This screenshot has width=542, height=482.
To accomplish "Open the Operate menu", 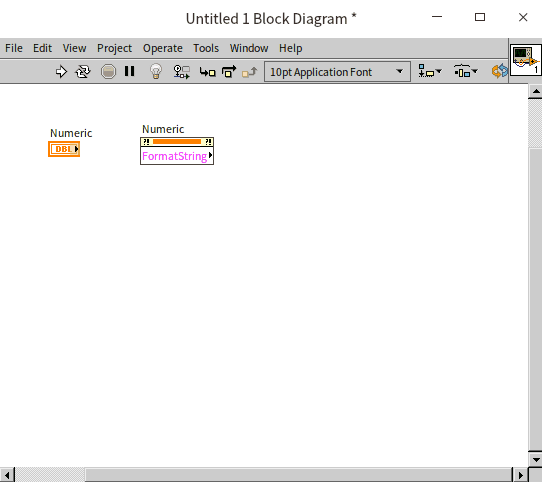I will (162, 48).
